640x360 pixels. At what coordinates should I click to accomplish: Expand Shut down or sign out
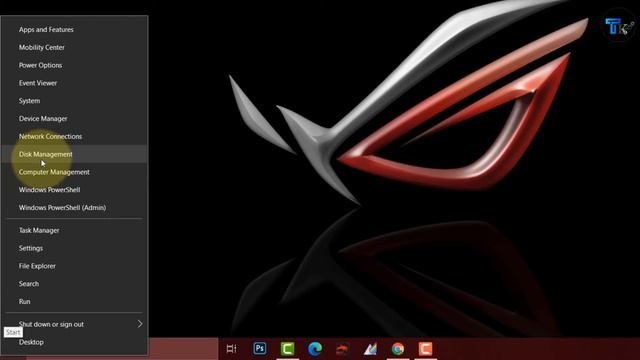74,324
